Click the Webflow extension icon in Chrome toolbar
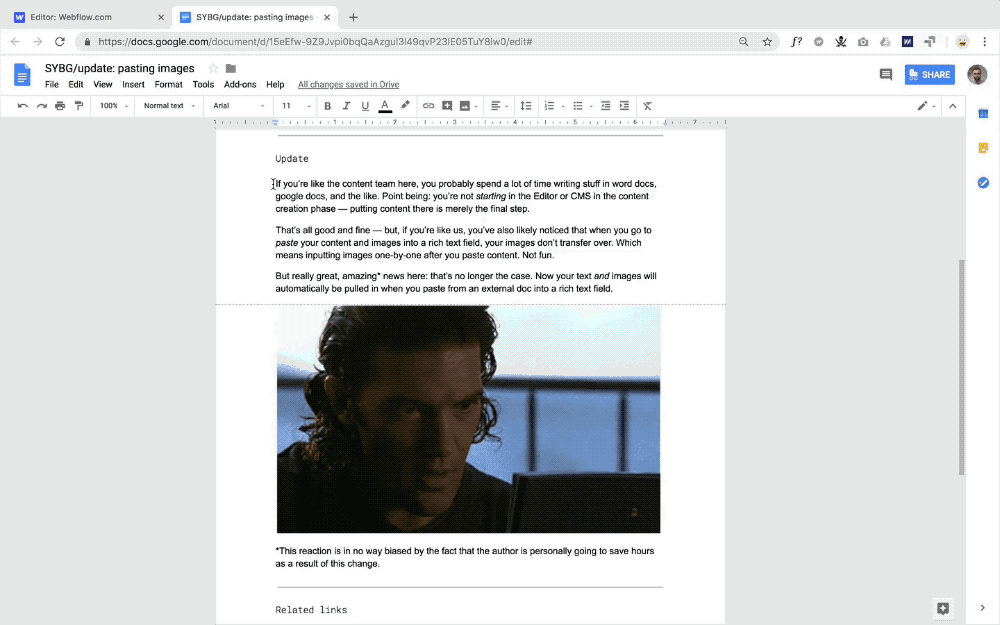Image resolution: width=1000 pixels, height=625 pixels. [907, 41]
